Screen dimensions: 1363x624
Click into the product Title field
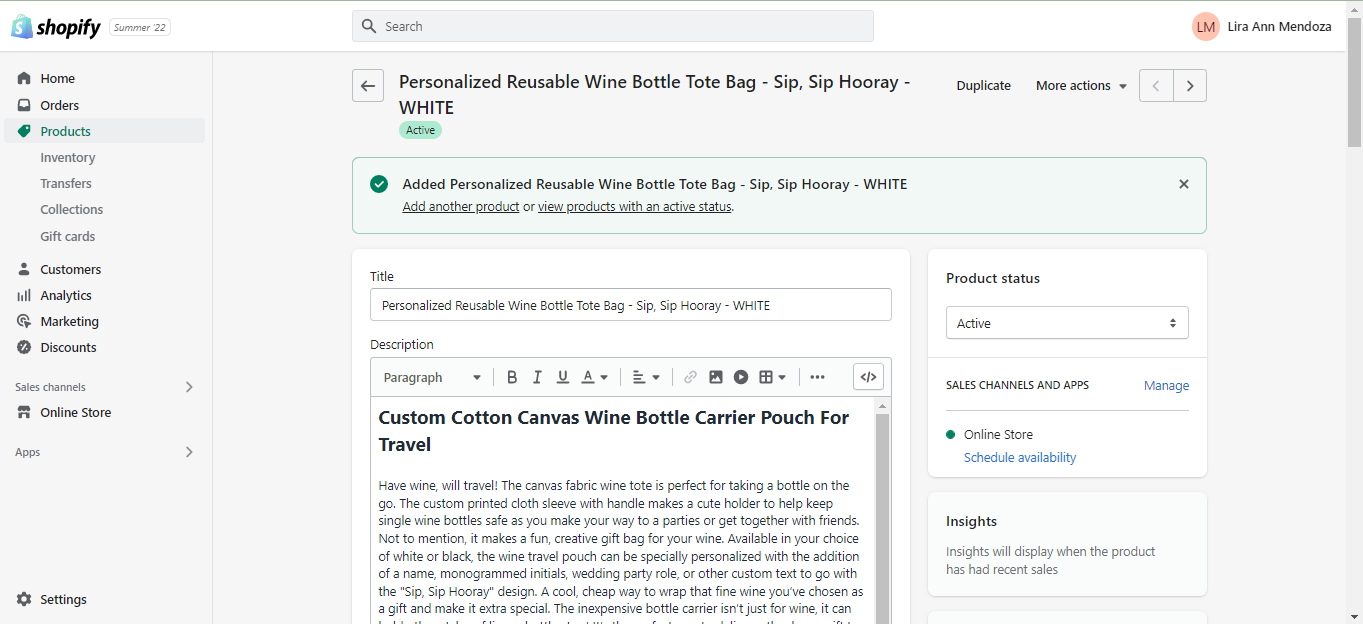point(631,305)
